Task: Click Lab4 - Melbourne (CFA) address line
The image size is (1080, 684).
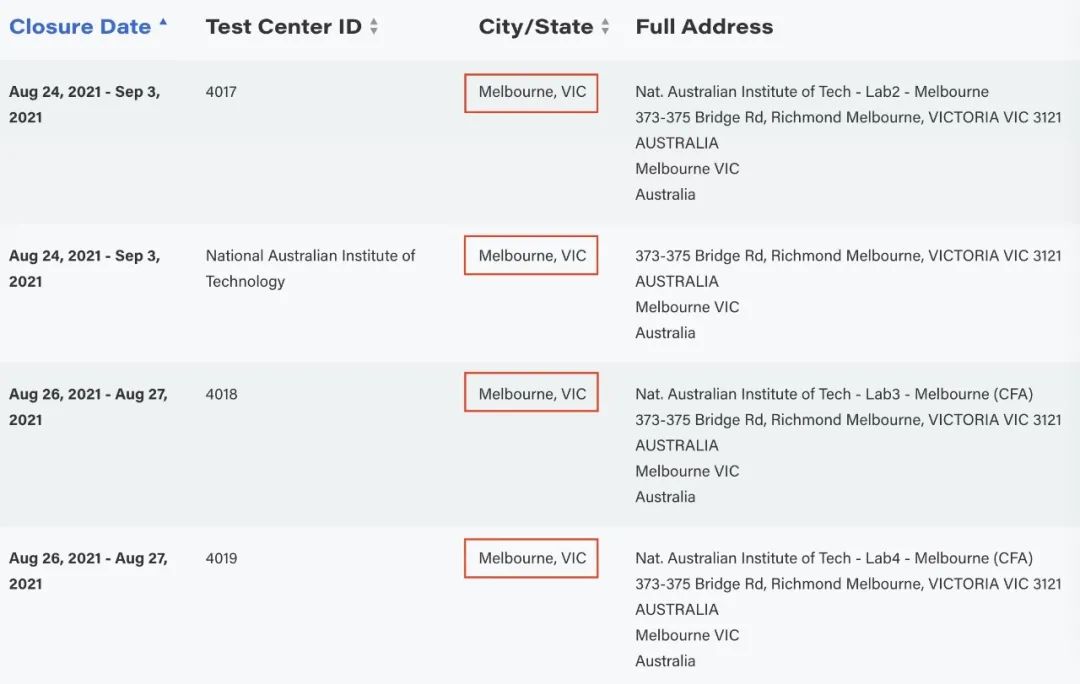Action: point(834,558)
